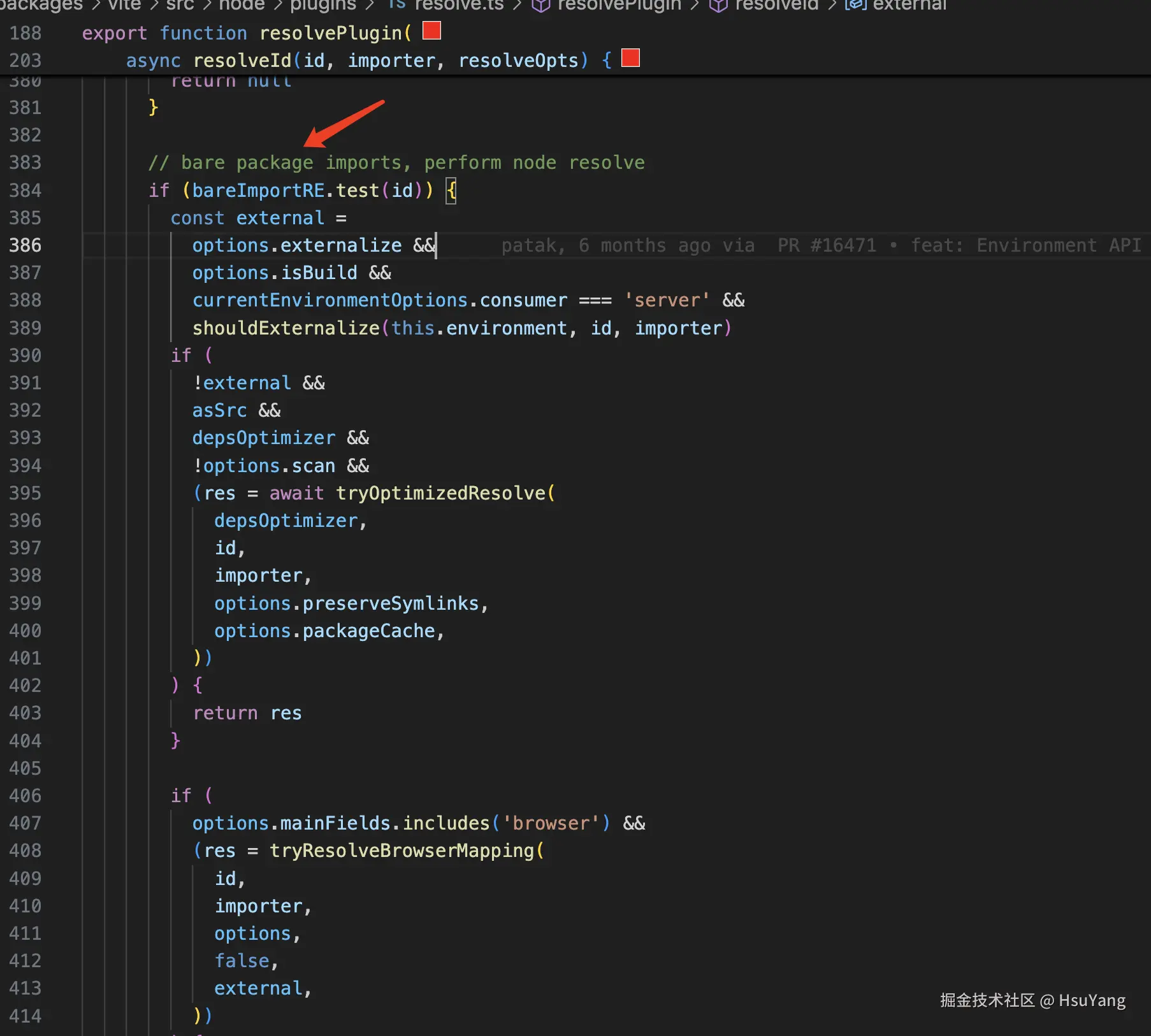Click 'tryResolveBrowserMapping' function call
The width and height of the screenshot is (1151, 1036).
click(x=402, y=851)
